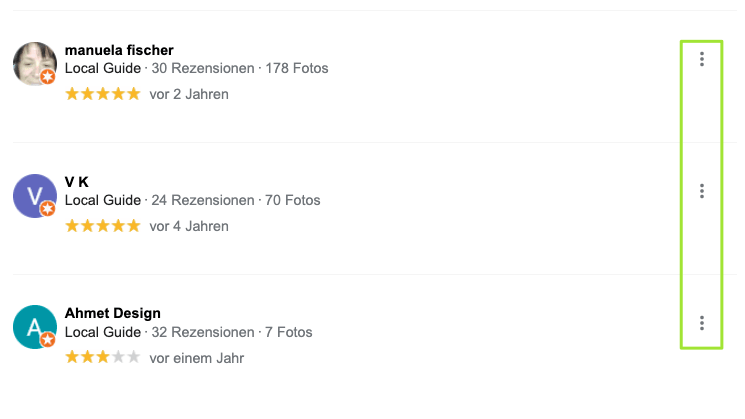
Task: Click Local Guide badge on V K's avatar
Action: point(48,209)
